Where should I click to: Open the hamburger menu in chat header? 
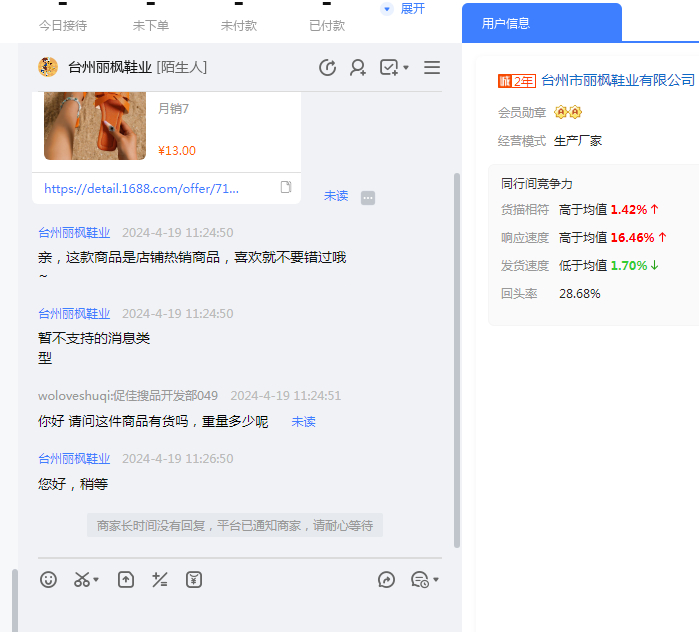(x=432, y=67)
